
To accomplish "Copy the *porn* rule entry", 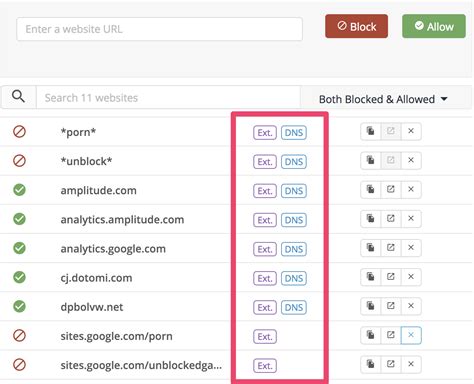I will pos(371,131).
